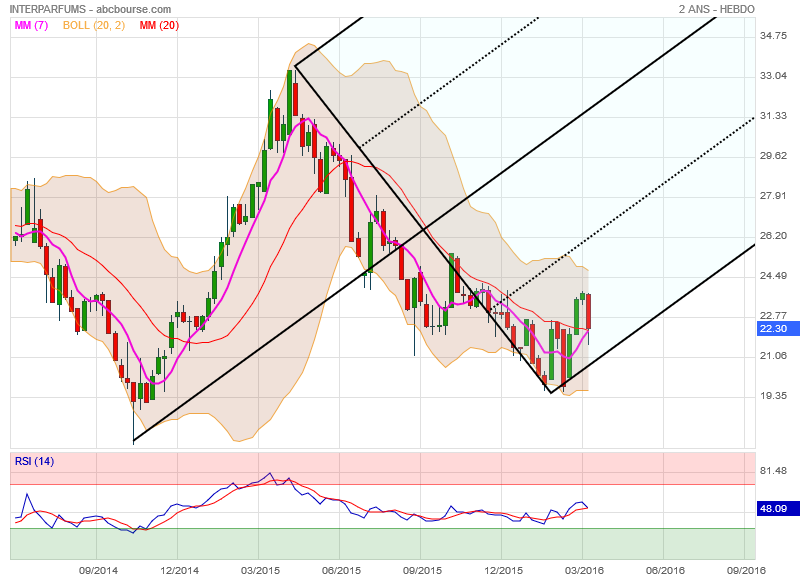Click the 12/2014 date label

tap(179, 570)
